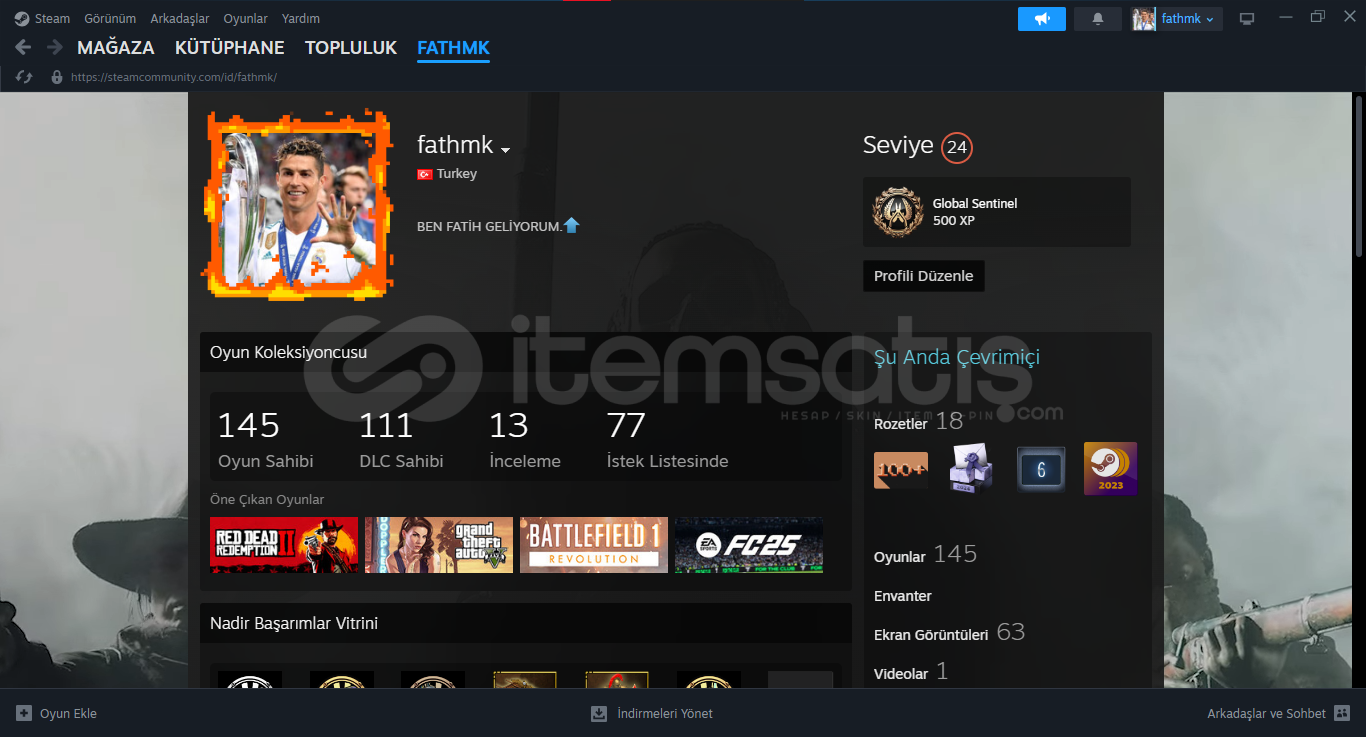Open the fathmk account dropdown
The height and width of the screenshot is (737, 1366).
pos(1177,19)
